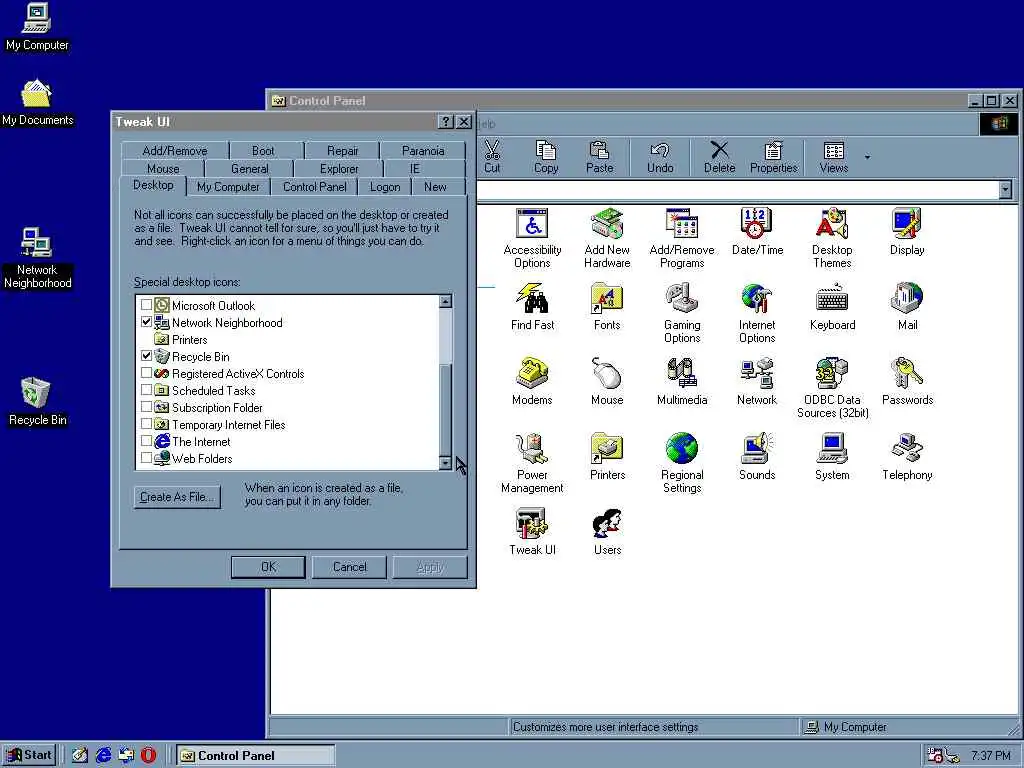Uncheck the Network Neighborhood checkbox

coord(146,322)
